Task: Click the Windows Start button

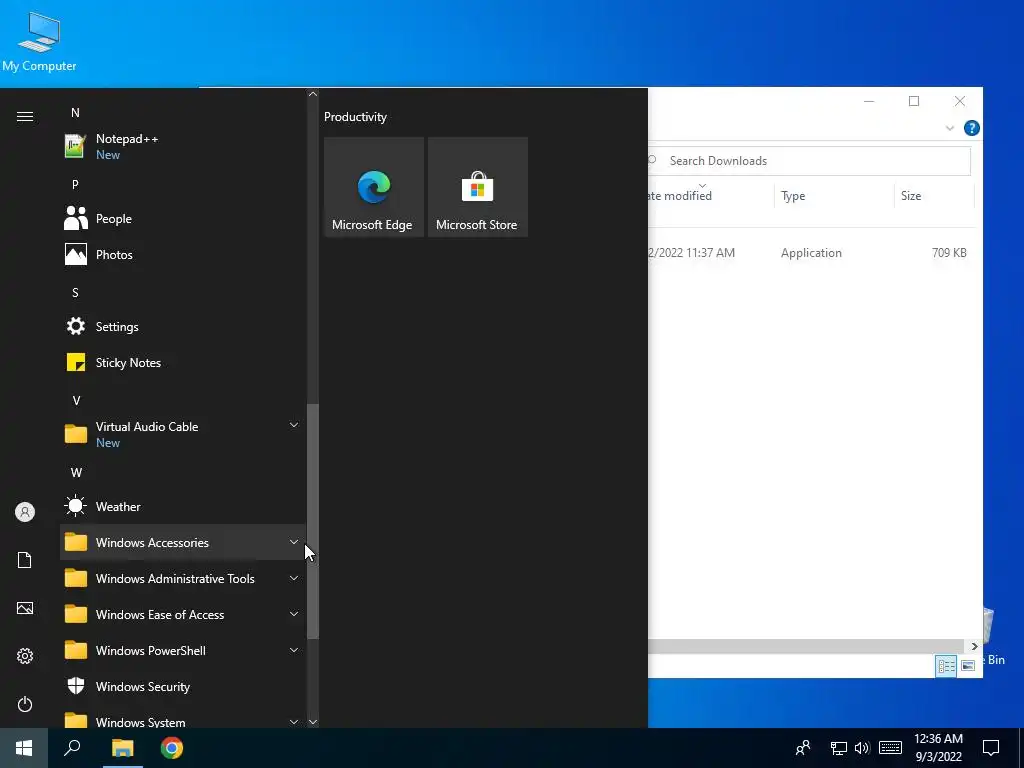Action: pos(24,748)
